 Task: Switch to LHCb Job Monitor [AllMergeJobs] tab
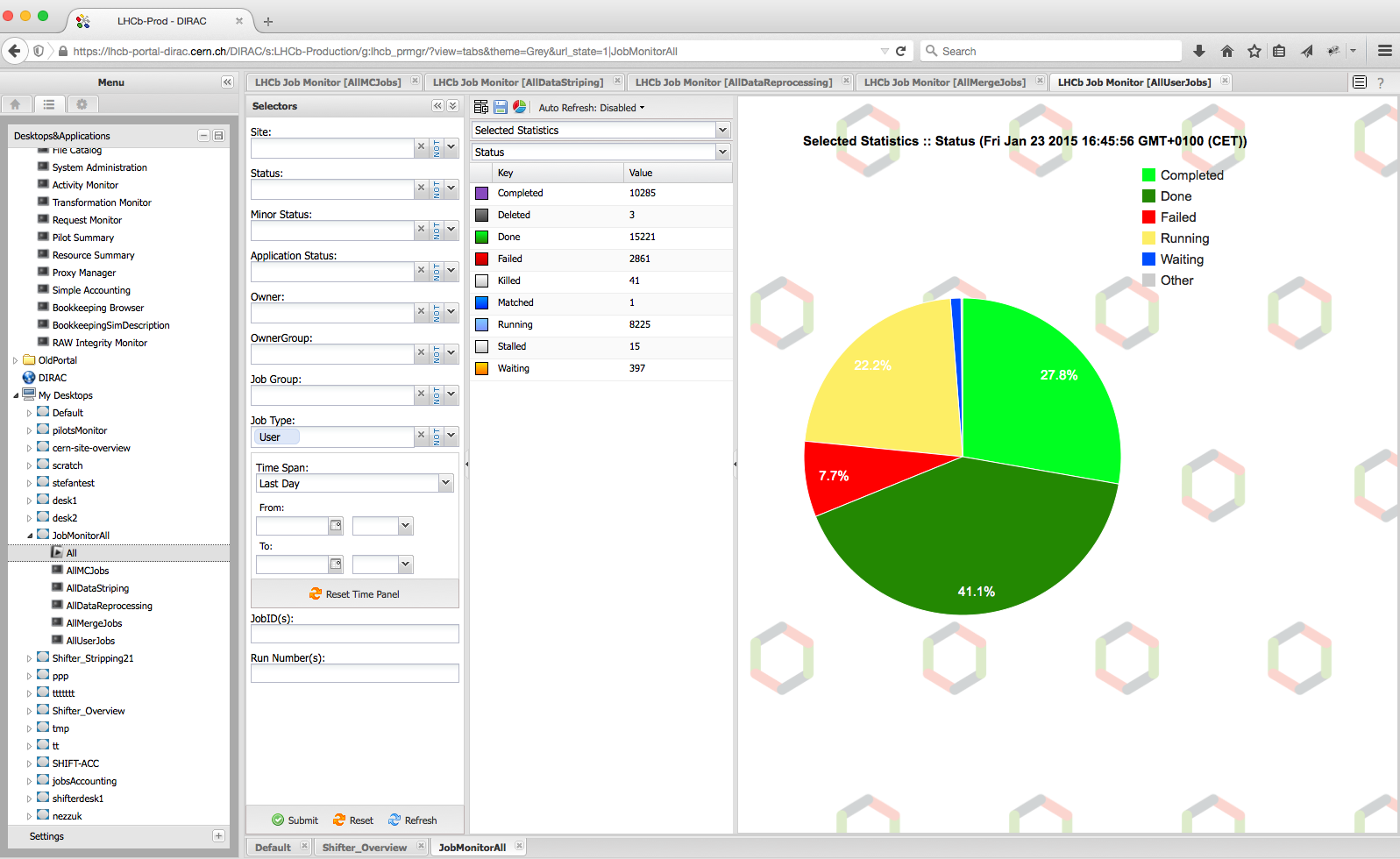[x=944, y=82]
